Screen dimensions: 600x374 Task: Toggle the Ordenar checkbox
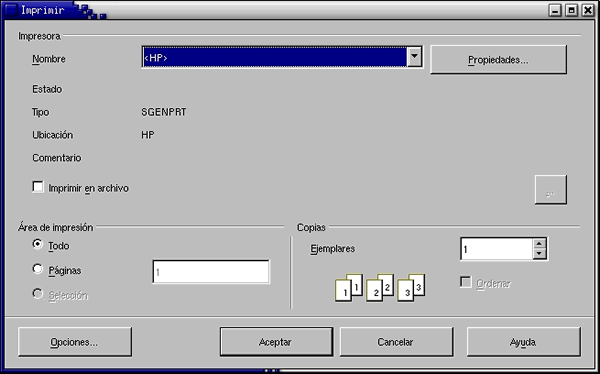[466, 283]
